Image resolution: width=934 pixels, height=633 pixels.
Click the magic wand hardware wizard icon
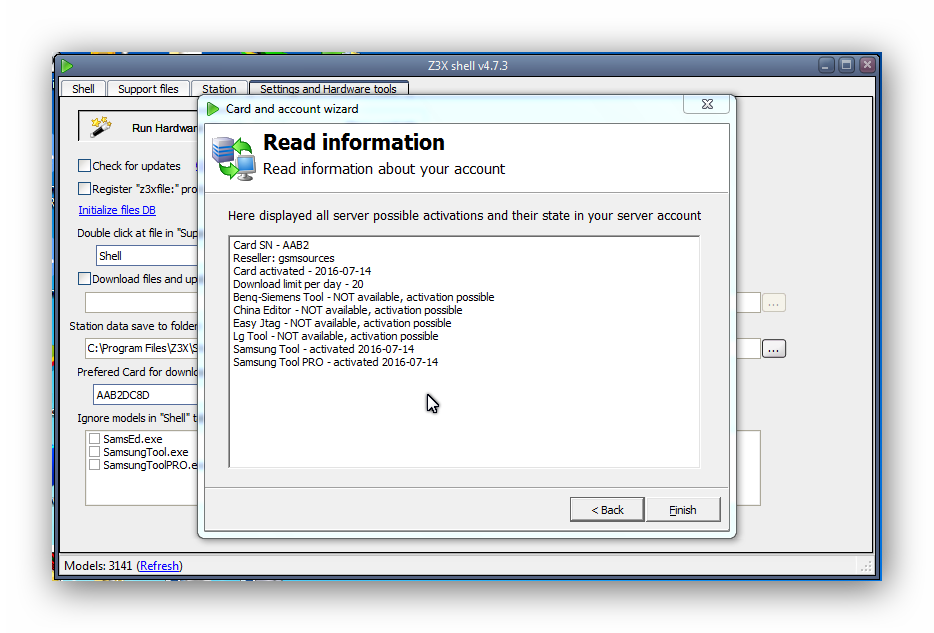(101, 127)
